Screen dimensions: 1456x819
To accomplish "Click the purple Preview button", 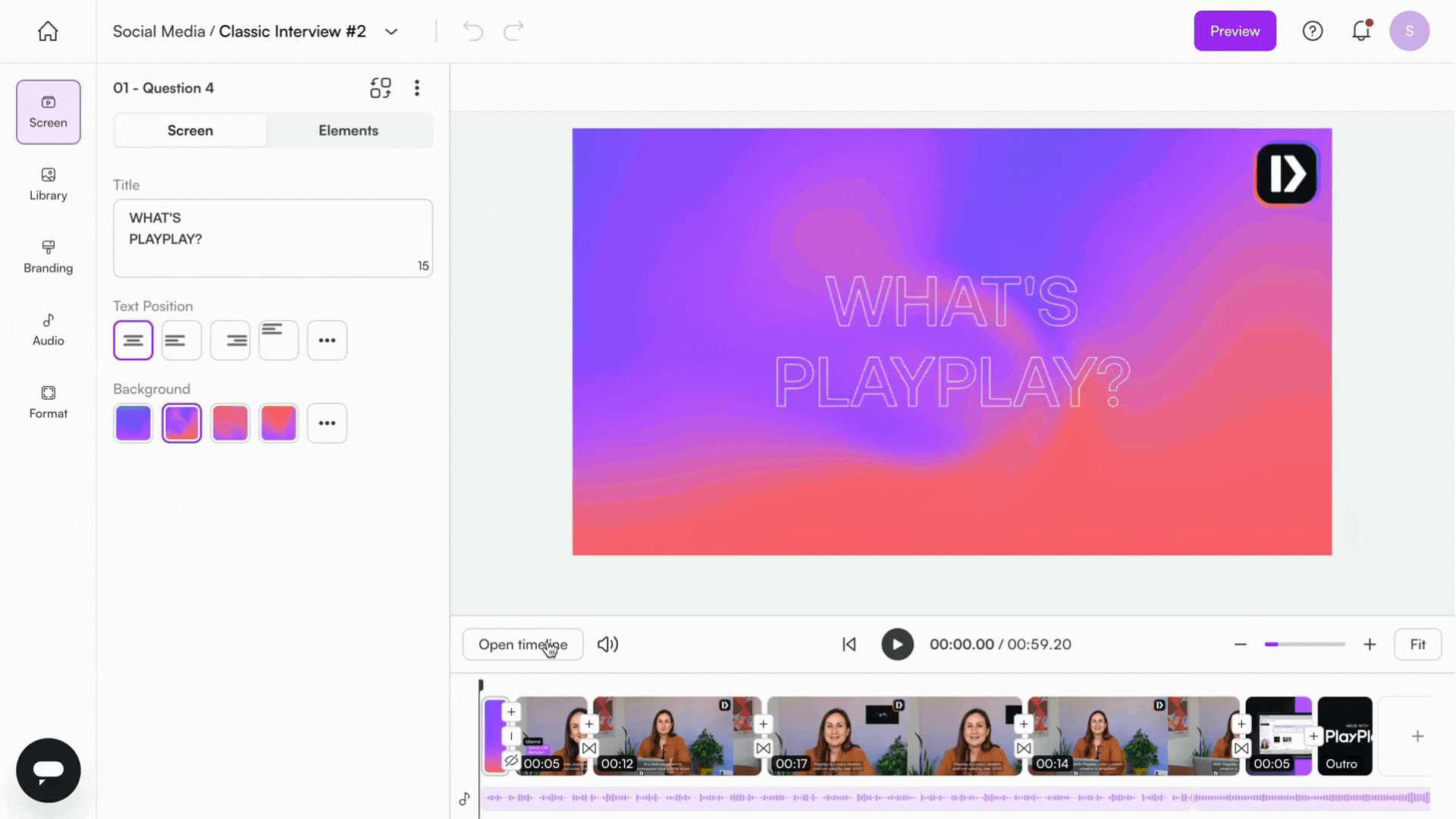I will 1235,31.
